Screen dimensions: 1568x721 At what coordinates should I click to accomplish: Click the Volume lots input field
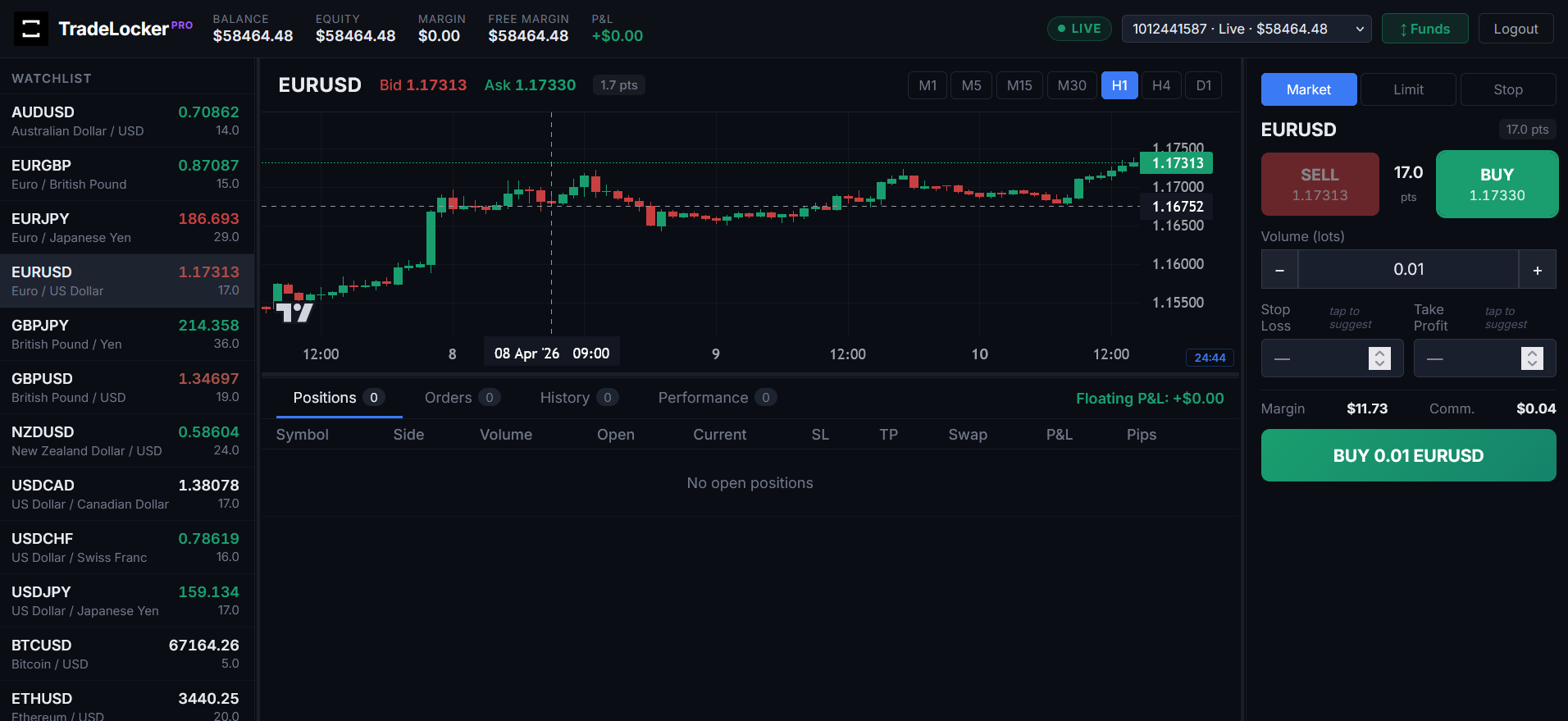click(1408, 270)
